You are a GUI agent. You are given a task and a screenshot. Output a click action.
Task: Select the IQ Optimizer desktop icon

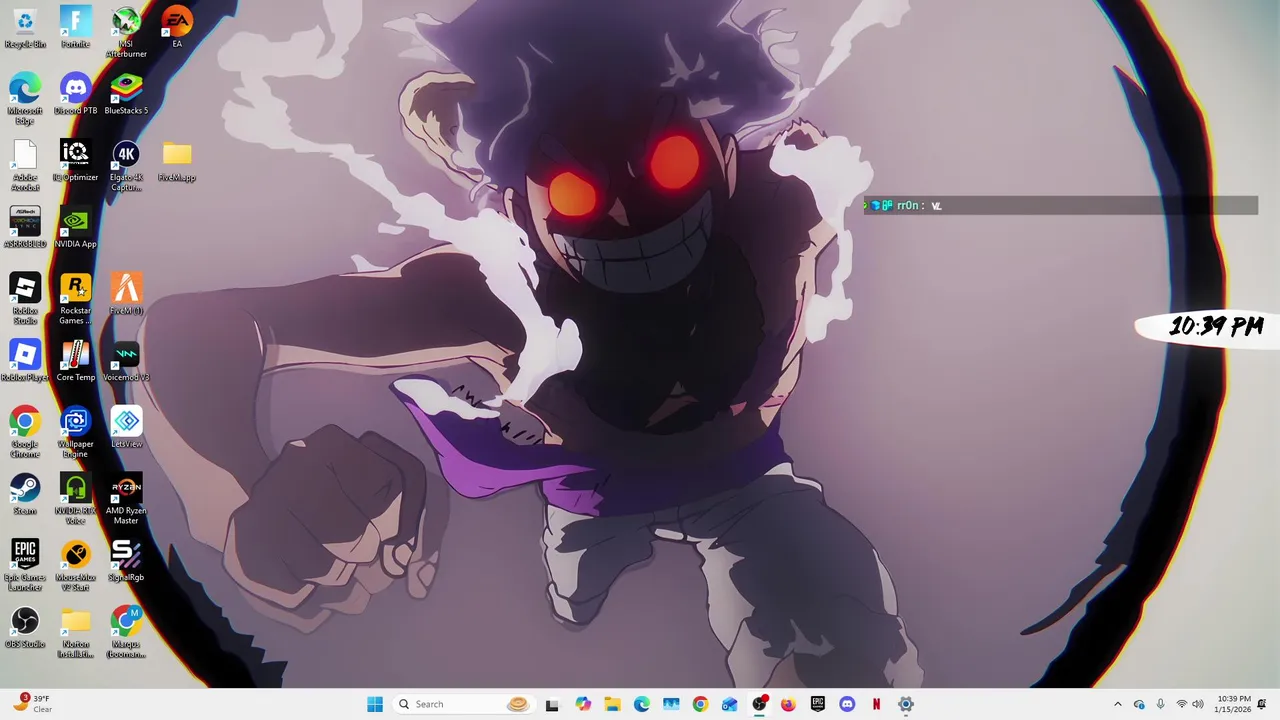coord(75,161)
